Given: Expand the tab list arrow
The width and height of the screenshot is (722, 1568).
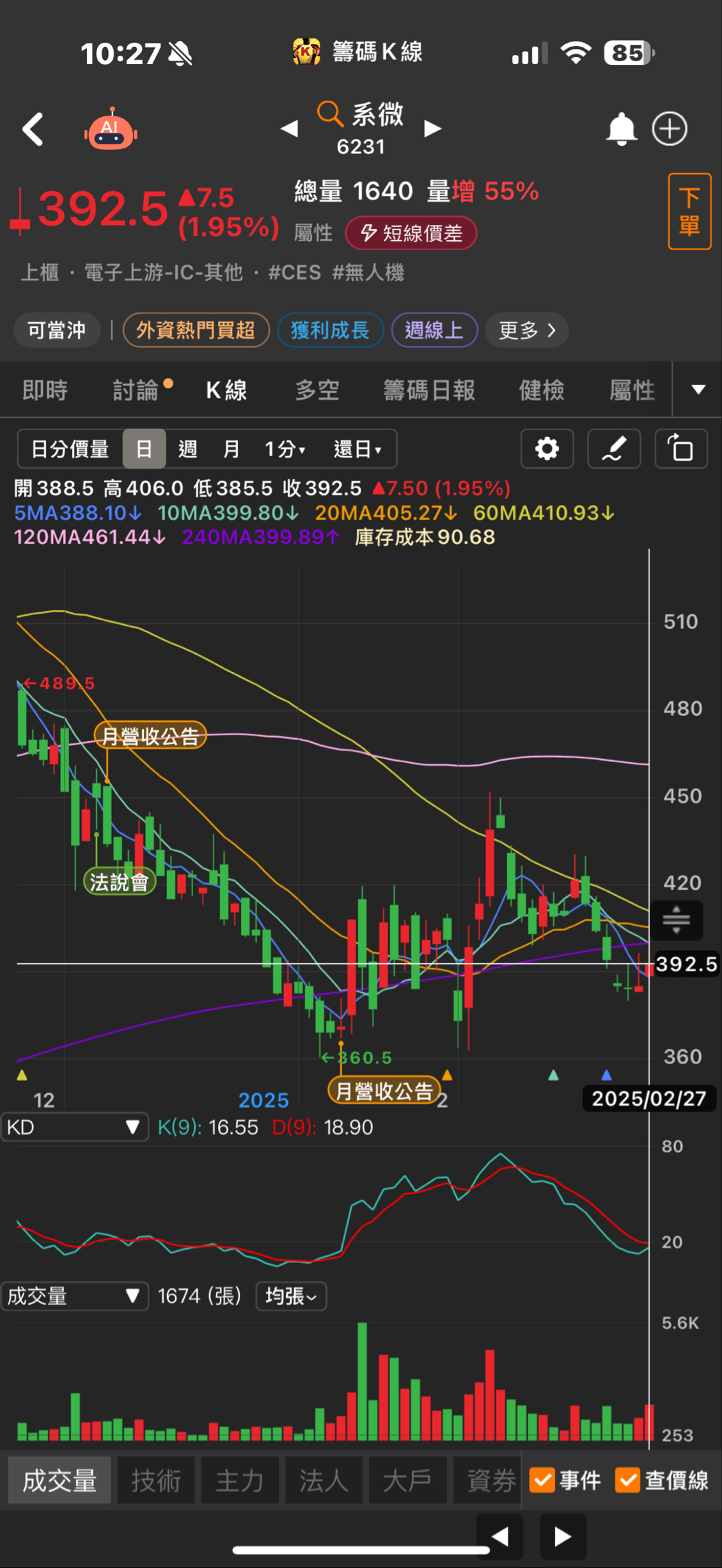Looking at the screenshot, I should 698,389.
